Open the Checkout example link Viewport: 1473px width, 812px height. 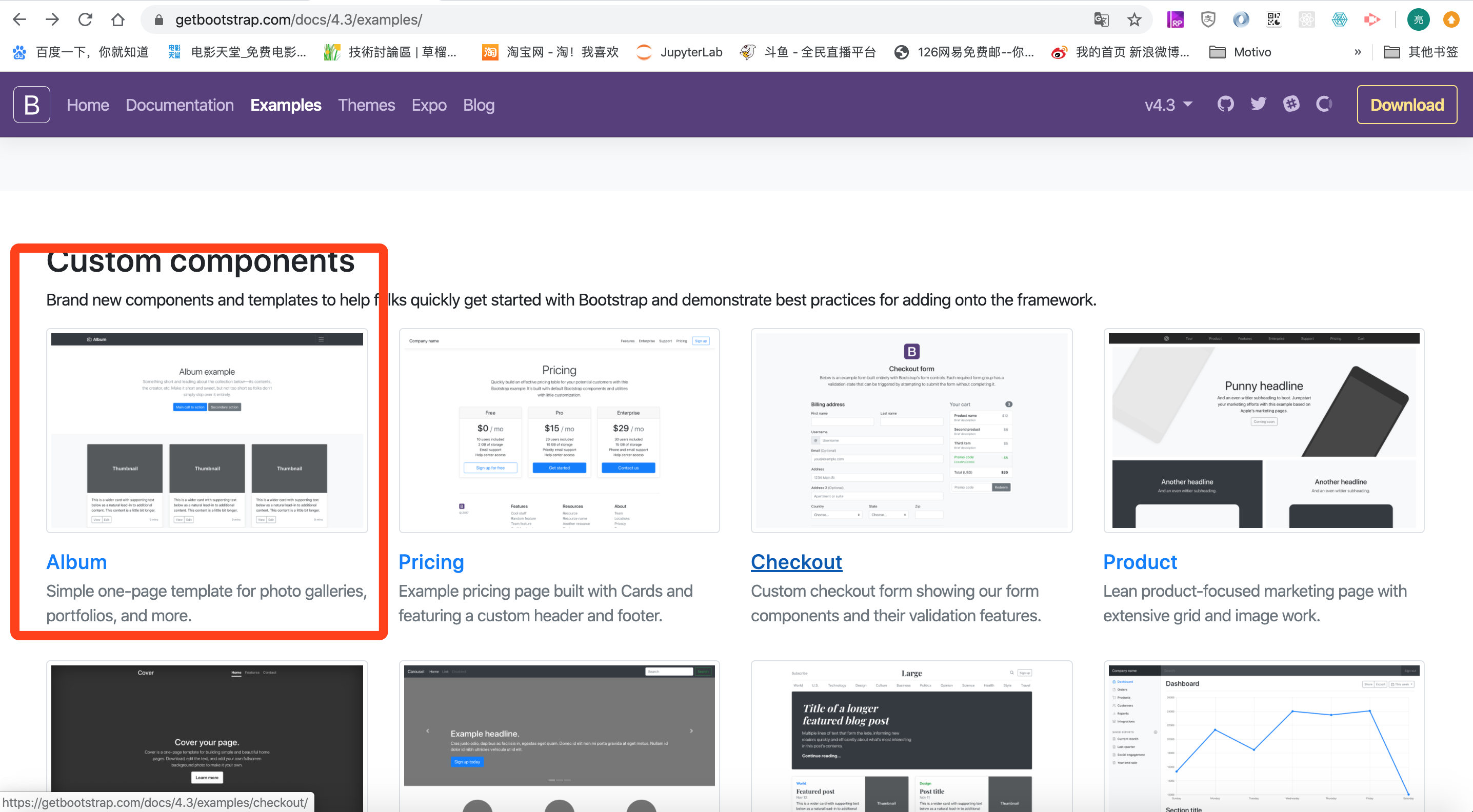click(796, 562)
